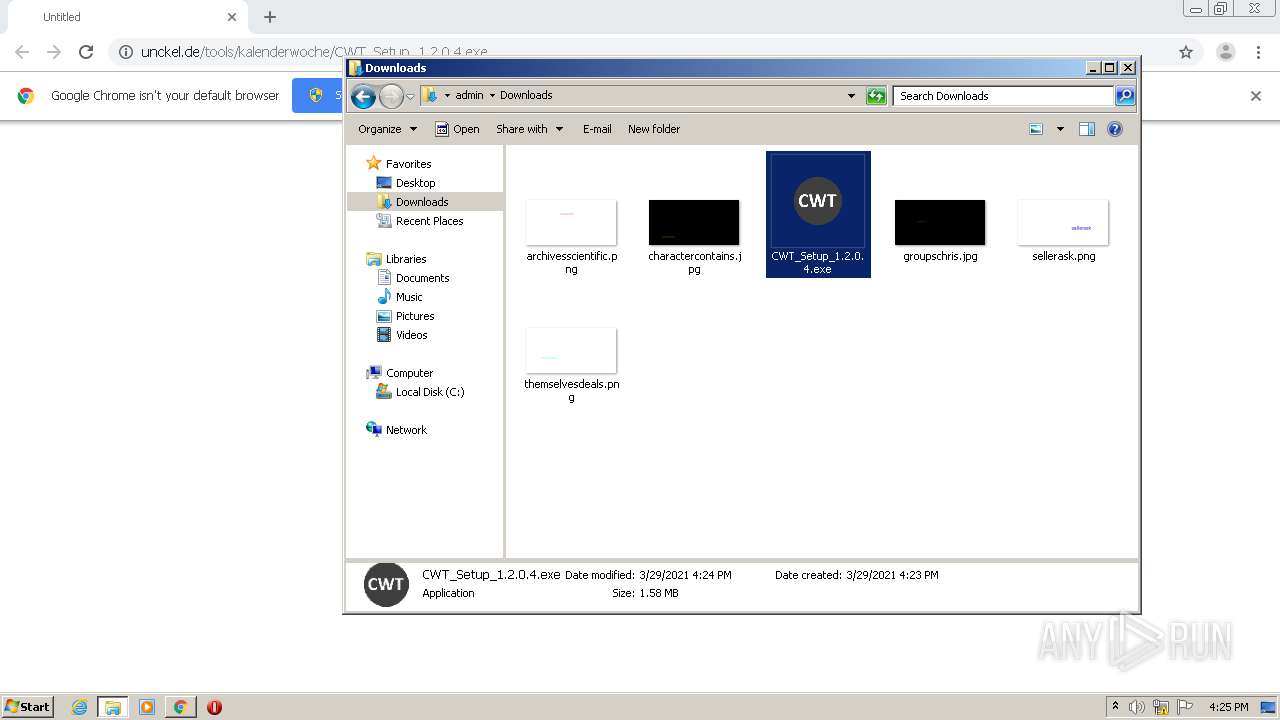Image resolution: width=1280 pixels, height=720 pixels.
Task: Open volume speaker tray icon
Action: (1137, 707)
